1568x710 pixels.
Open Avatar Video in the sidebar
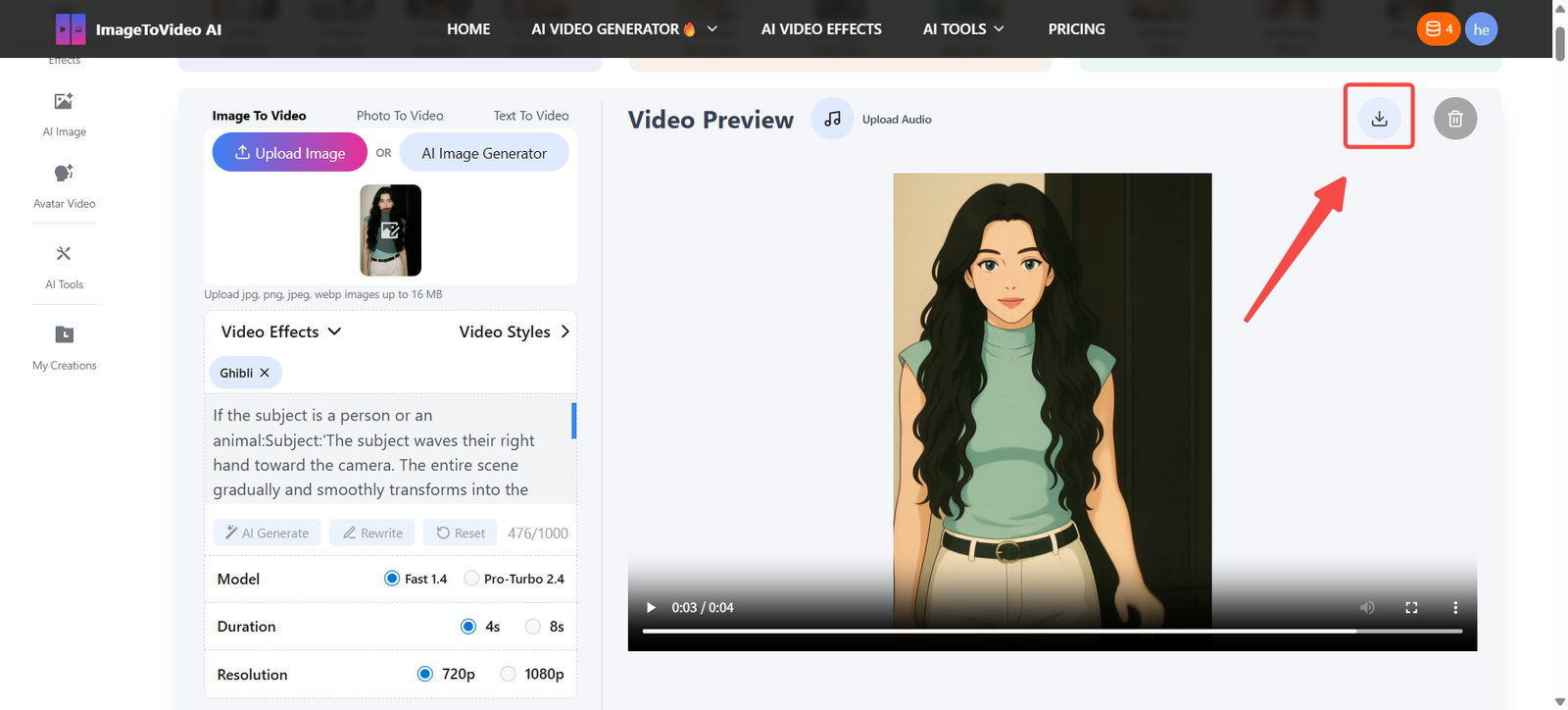pyautogui.click(x=64, y=185)
